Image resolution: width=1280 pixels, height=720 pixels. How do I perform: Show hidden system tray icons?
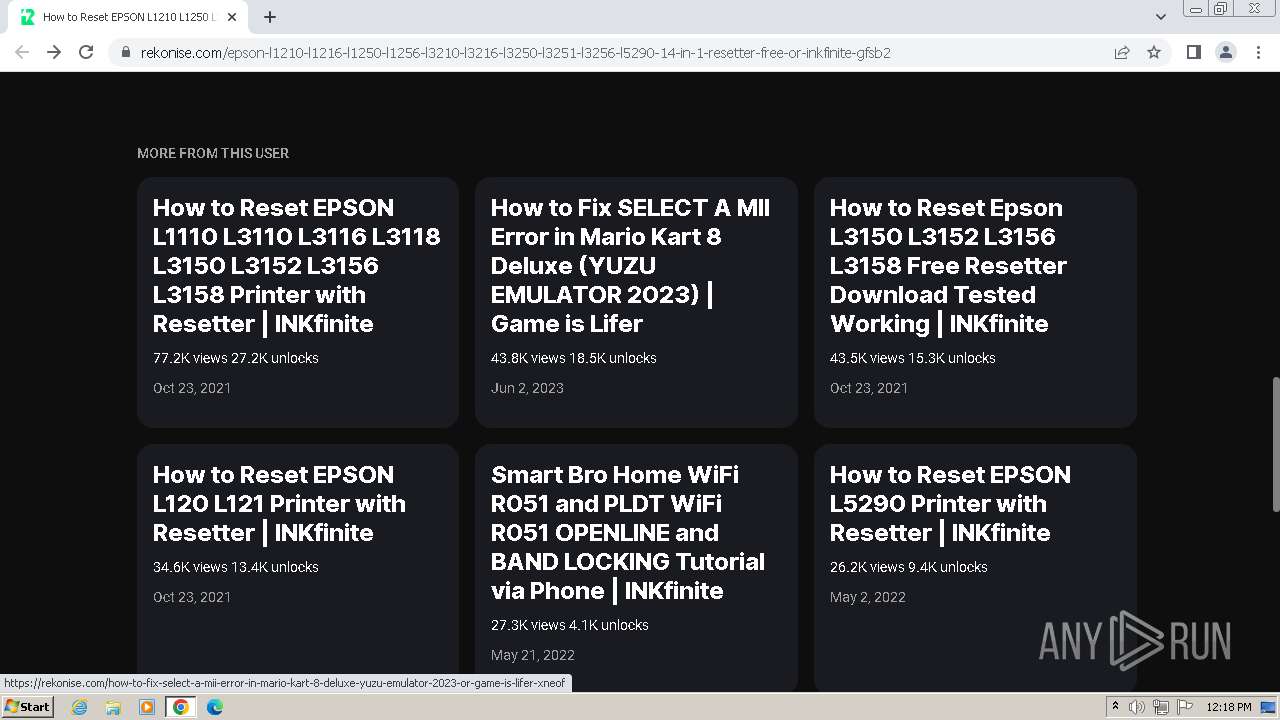pos(1116,707)
